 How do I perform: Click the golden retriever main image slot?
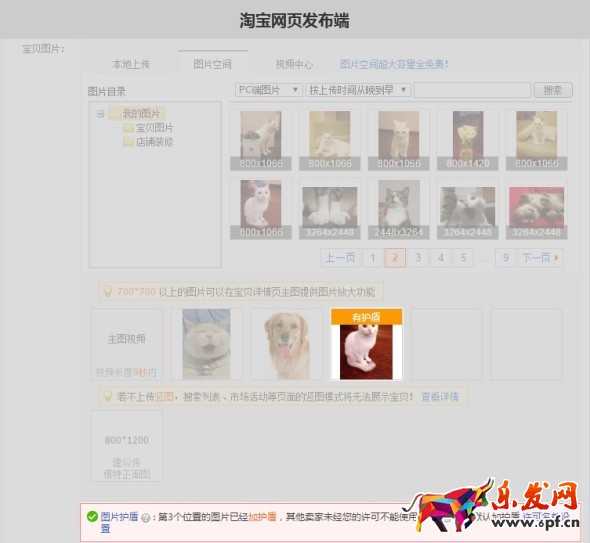tap(287, 344)
